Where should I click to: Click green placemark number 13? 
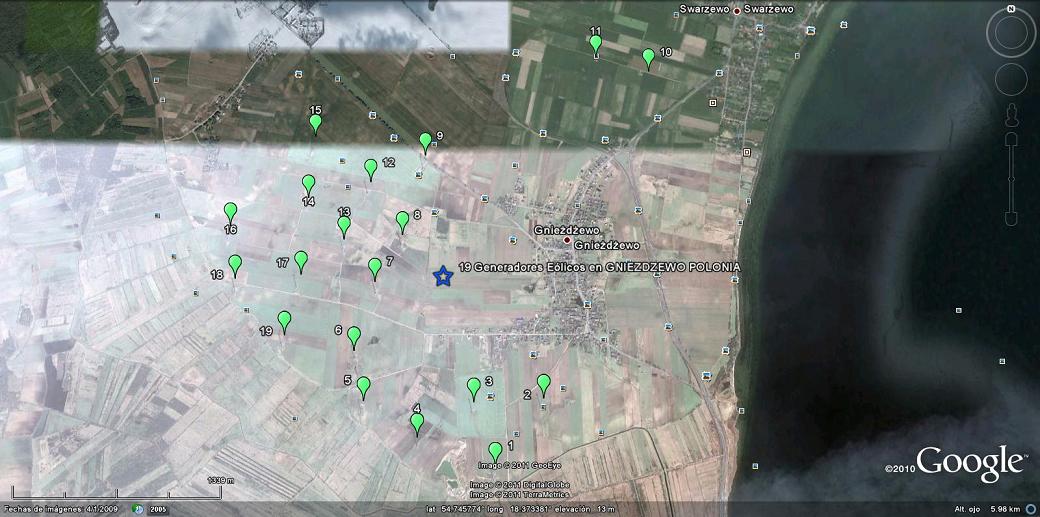(x=344, y=226)
